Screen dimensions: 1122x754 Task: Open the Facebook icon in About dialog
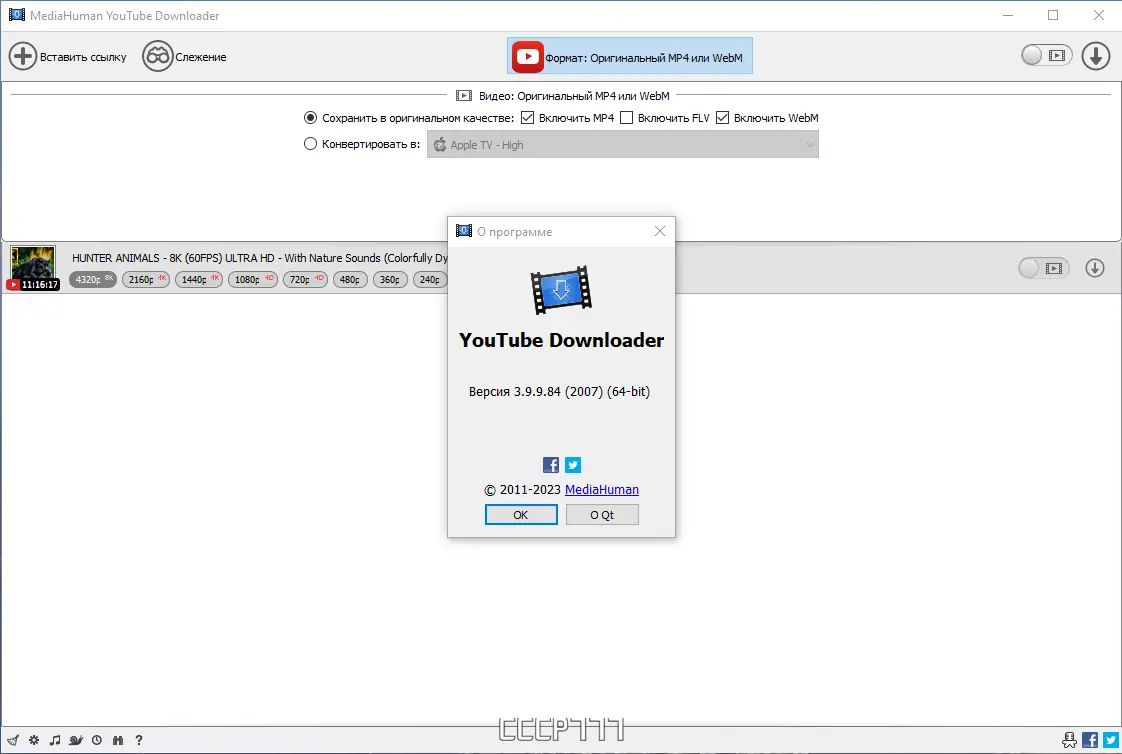click(x=550, y=464)
